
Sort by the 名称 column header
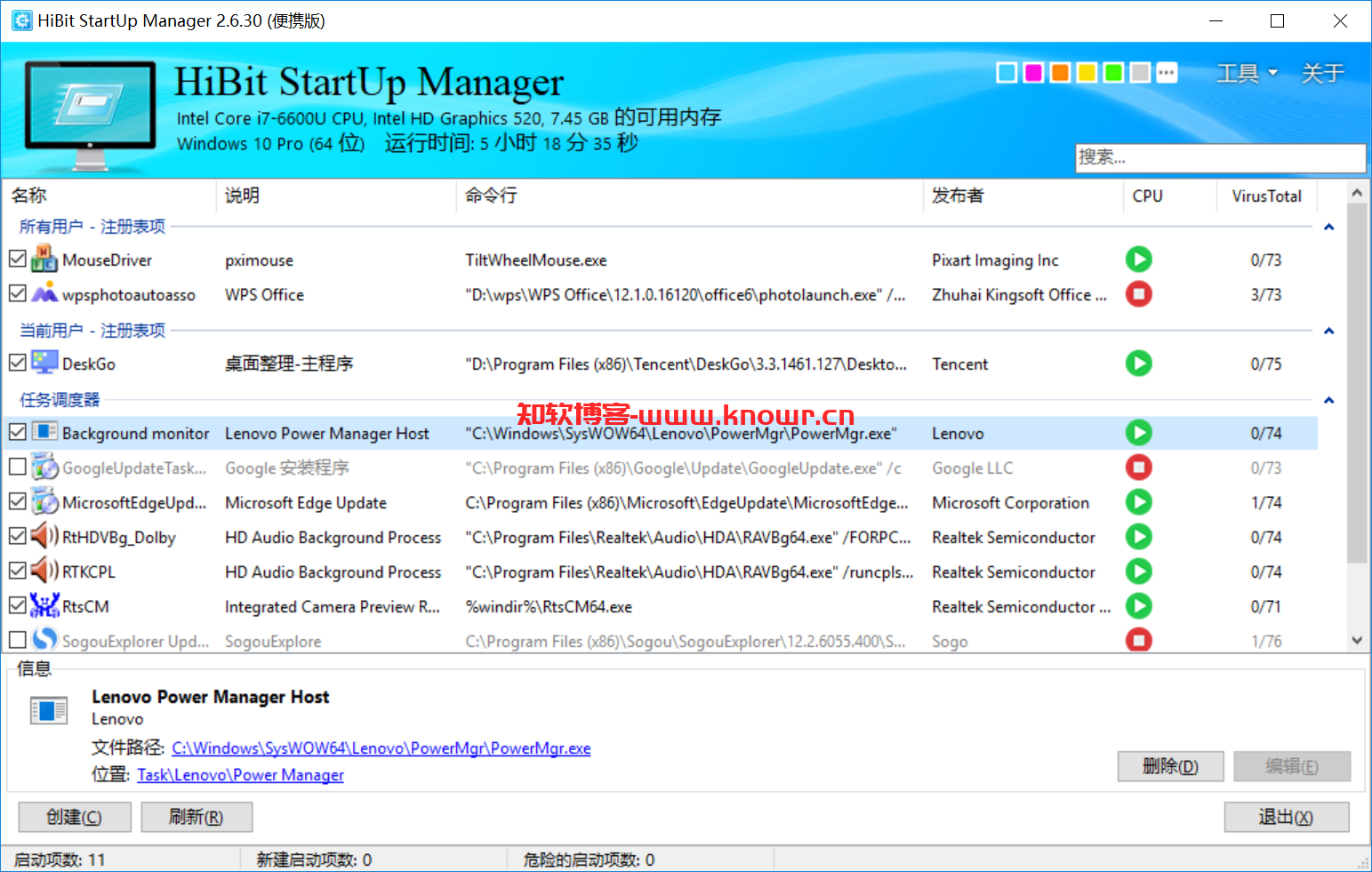pyautogui.click(x=110, y=196)
